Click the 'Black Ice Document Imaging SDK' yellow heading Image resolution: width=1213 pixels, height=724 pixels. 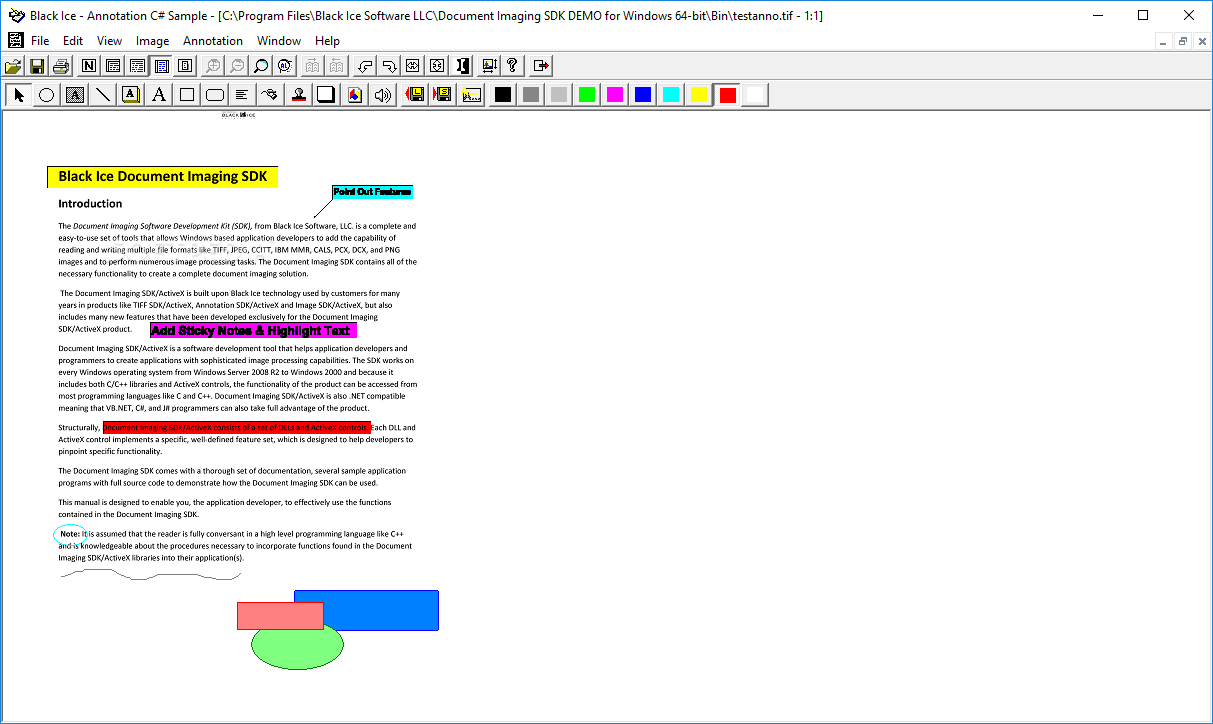[x=162, y=177]
